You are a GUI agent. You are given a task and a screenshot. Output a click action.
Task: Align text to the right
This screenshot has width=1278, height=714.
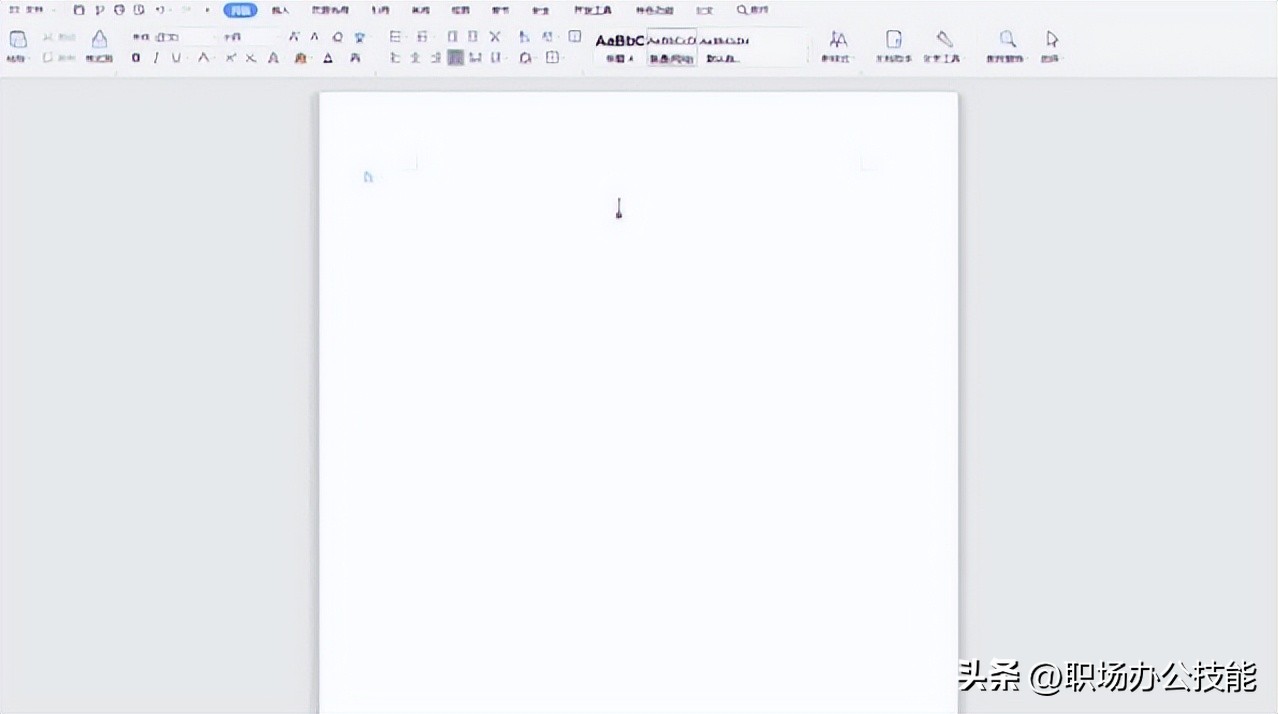click(435, 58)
